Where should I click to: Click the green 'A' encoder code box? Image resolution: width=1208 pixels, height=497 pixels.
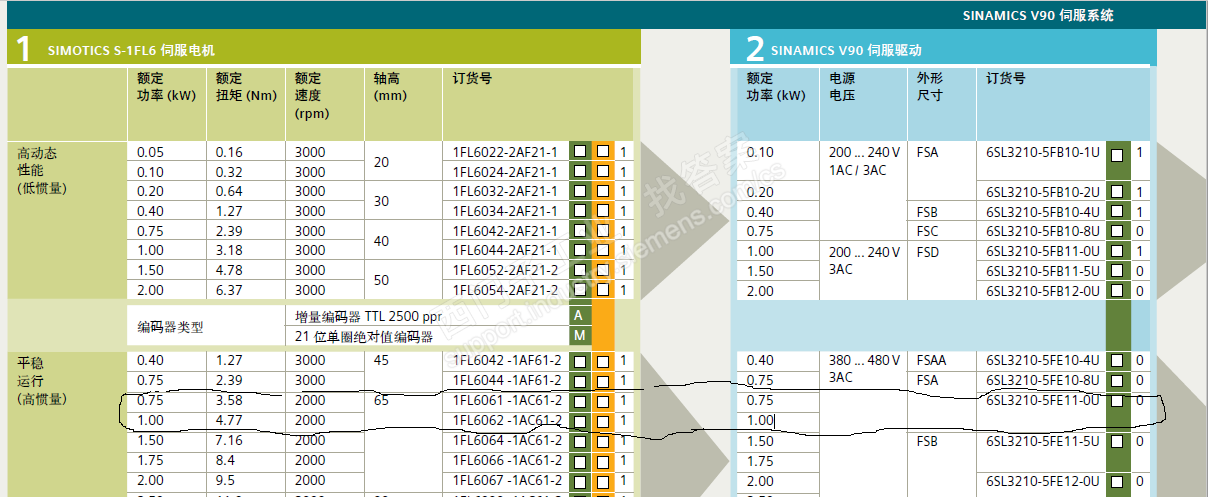click(579, 315)
